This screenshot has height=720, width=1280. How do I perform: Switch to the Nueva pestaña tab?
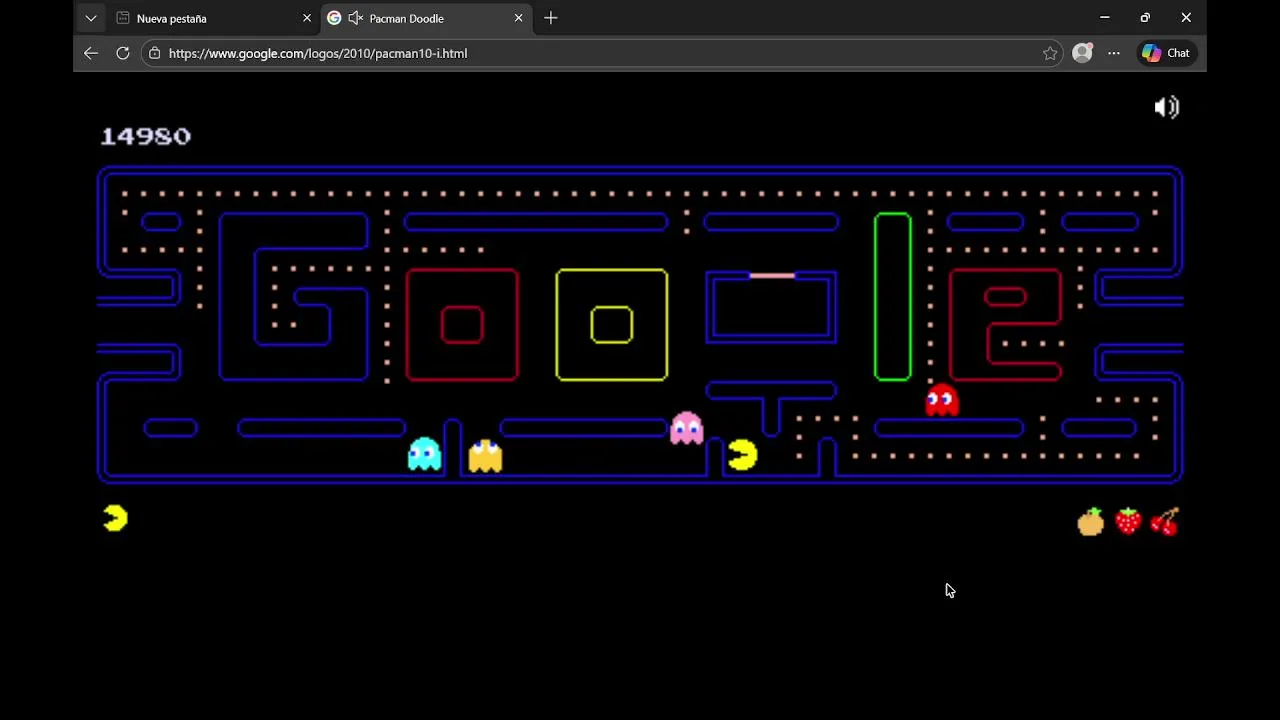click(215, 18)
